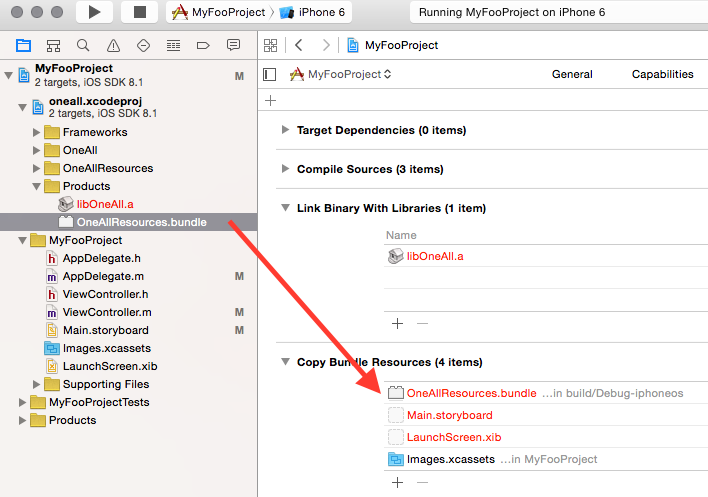The image size is (708, 497).
Task: Expand the OneAllResources folder
Action: coord(37,168)
